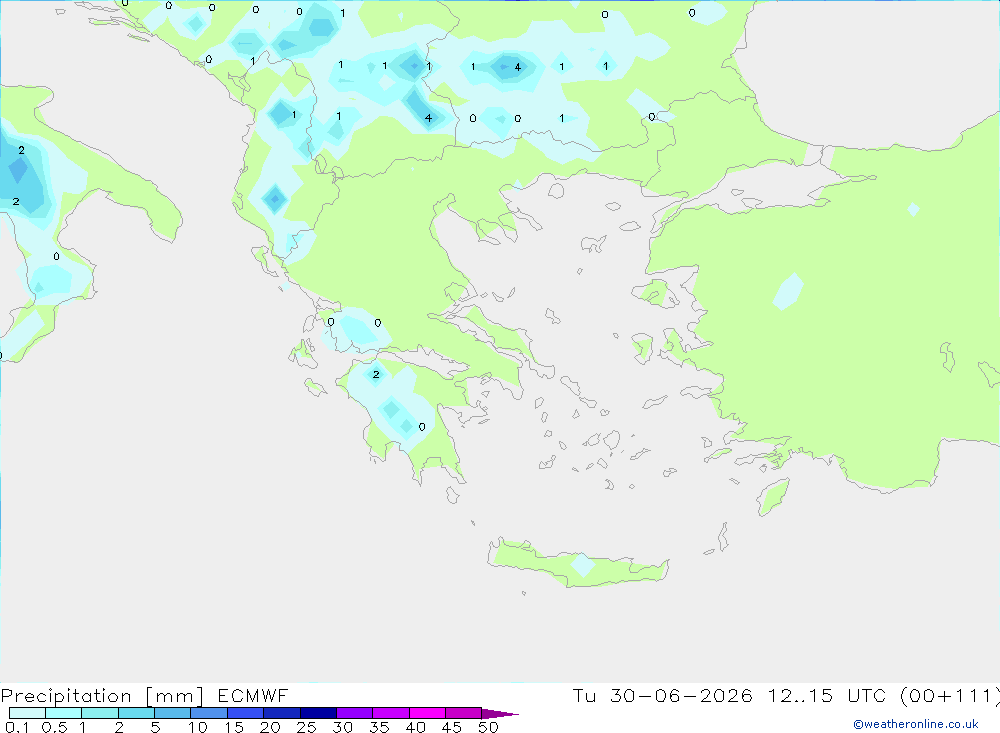
Task: Click the 'Precipitation [mm]' title text
Action: 102,696
